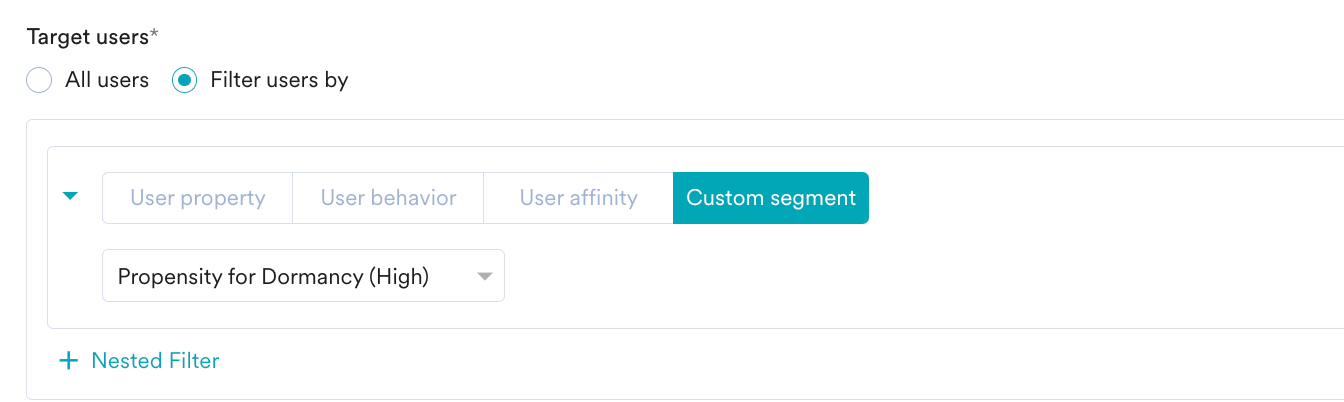Switch to the User affinity tab

coord(578,198)
